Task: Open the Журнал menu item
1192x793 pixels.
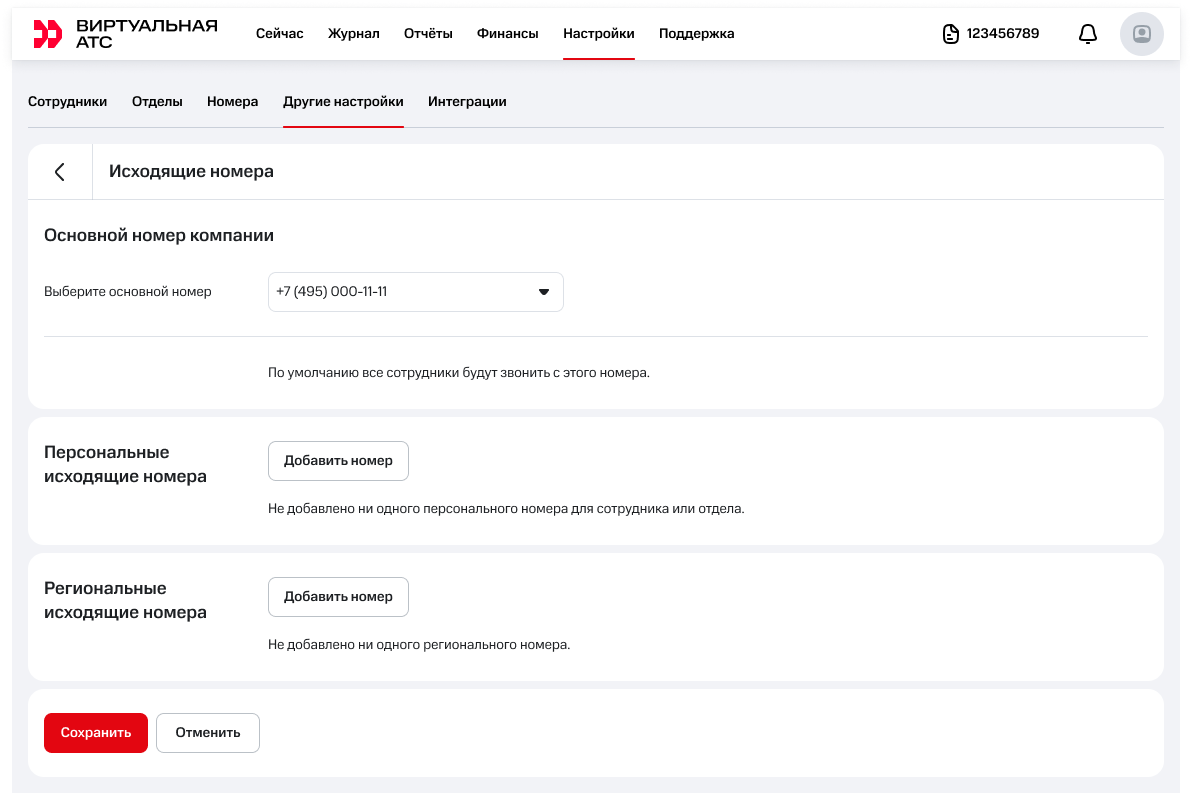Action: pyautogui.click(x=353, y=34)
